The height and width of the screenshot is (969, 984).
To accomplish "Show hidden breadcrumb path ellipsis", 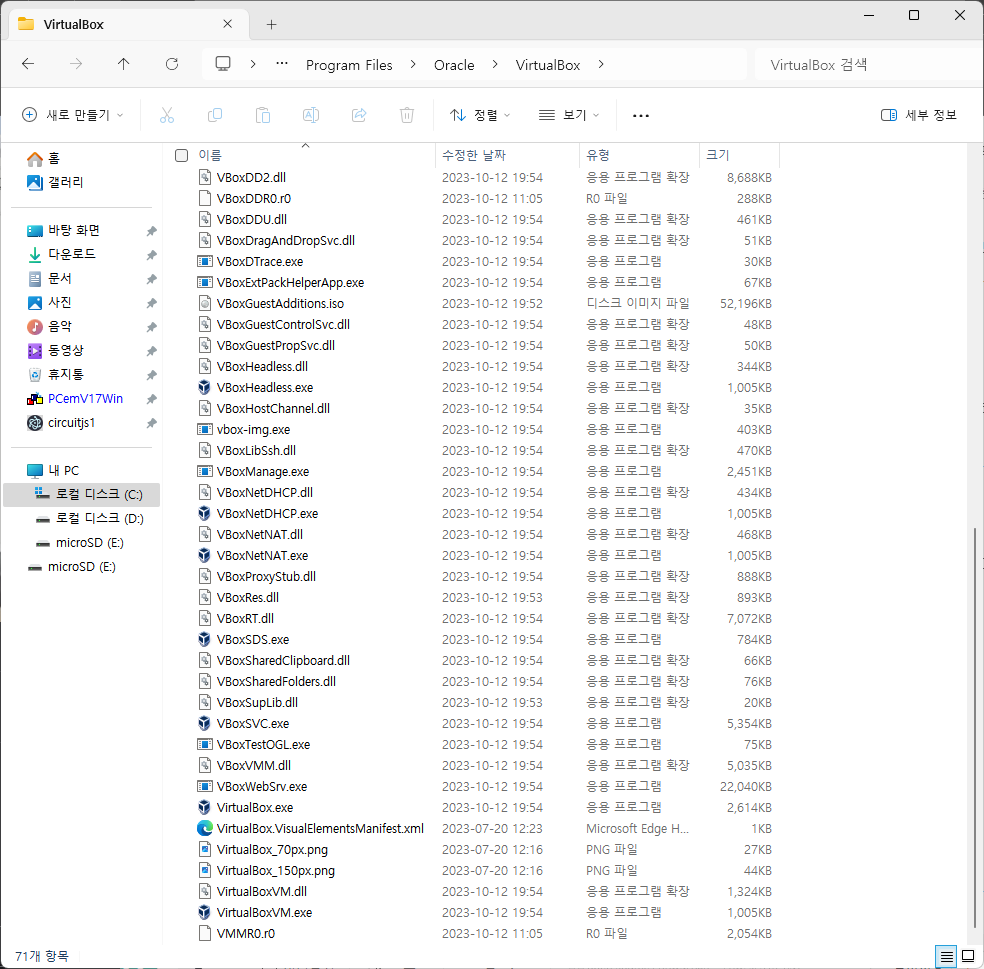I will click(282, 63).
